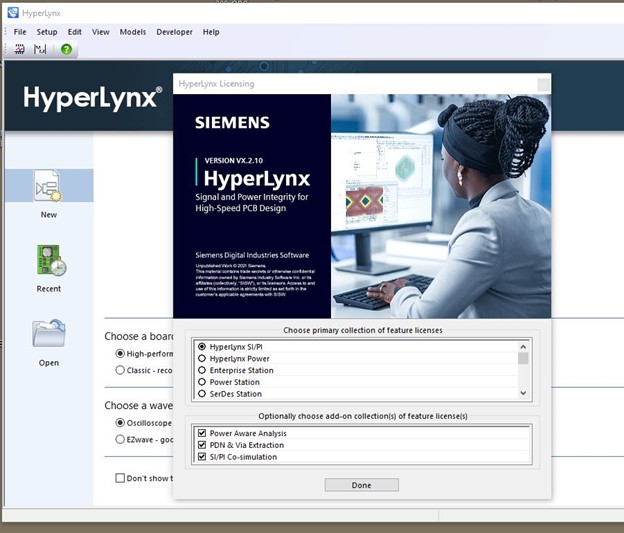This screenshot has height=533, width=624.
Task: Select Enterprise Station license option
Action: click(x=202, y=370)
